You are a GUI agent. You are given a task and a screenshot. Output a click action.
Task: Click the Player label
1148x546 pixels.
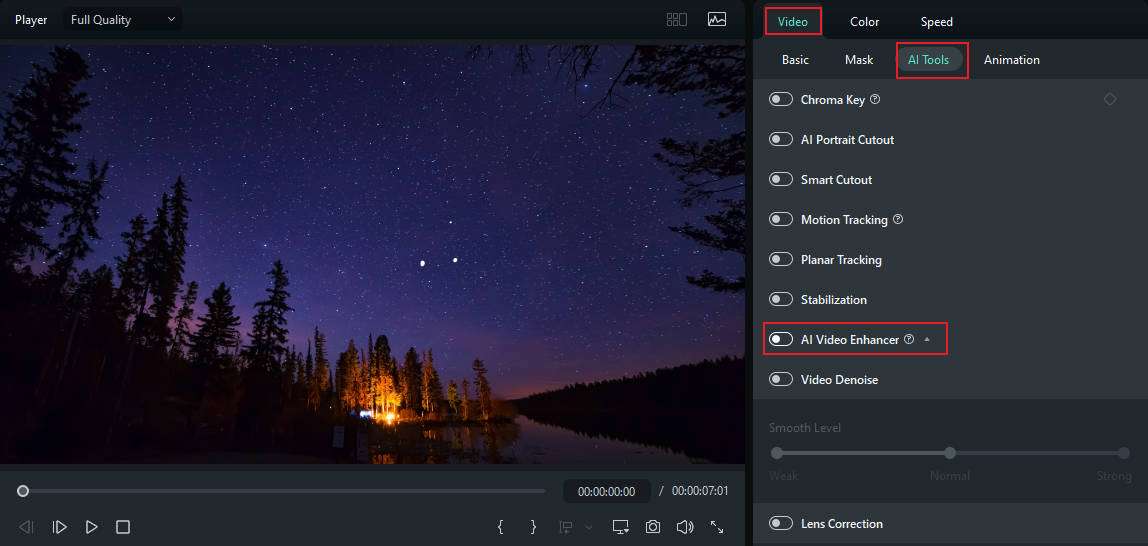pos(31,20)
